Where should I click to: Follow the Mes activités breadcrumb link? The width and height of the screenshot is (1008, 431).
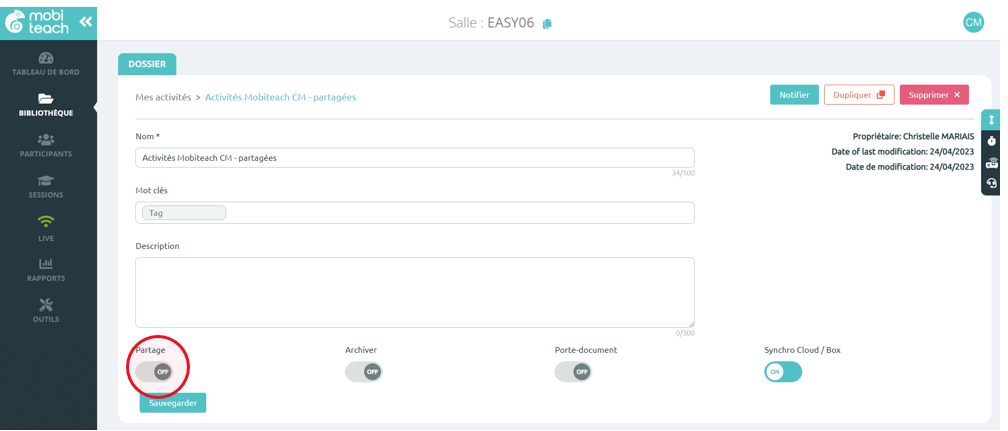(163, 97)
